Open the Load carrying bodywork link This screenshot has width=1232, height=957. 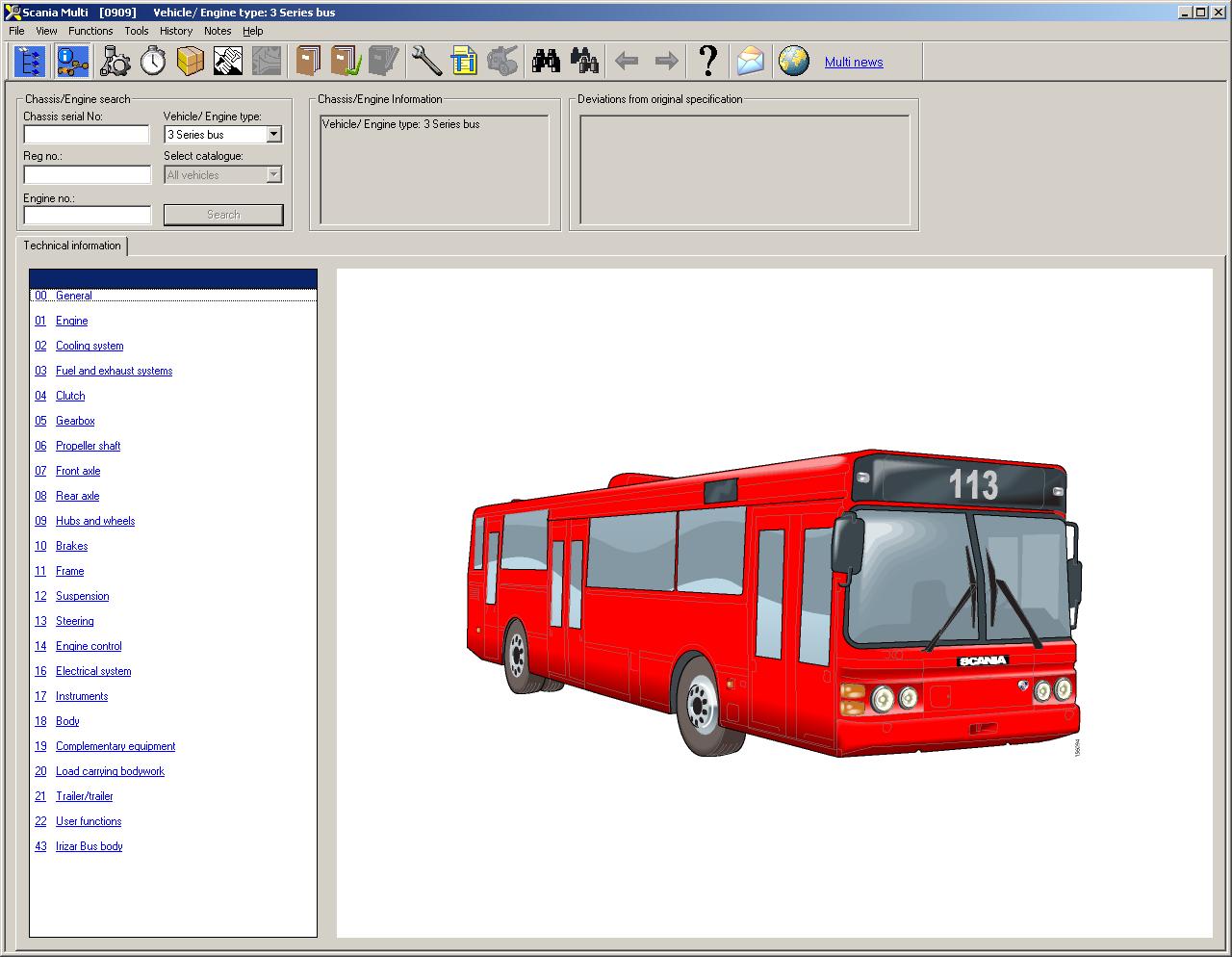point(110,771)
